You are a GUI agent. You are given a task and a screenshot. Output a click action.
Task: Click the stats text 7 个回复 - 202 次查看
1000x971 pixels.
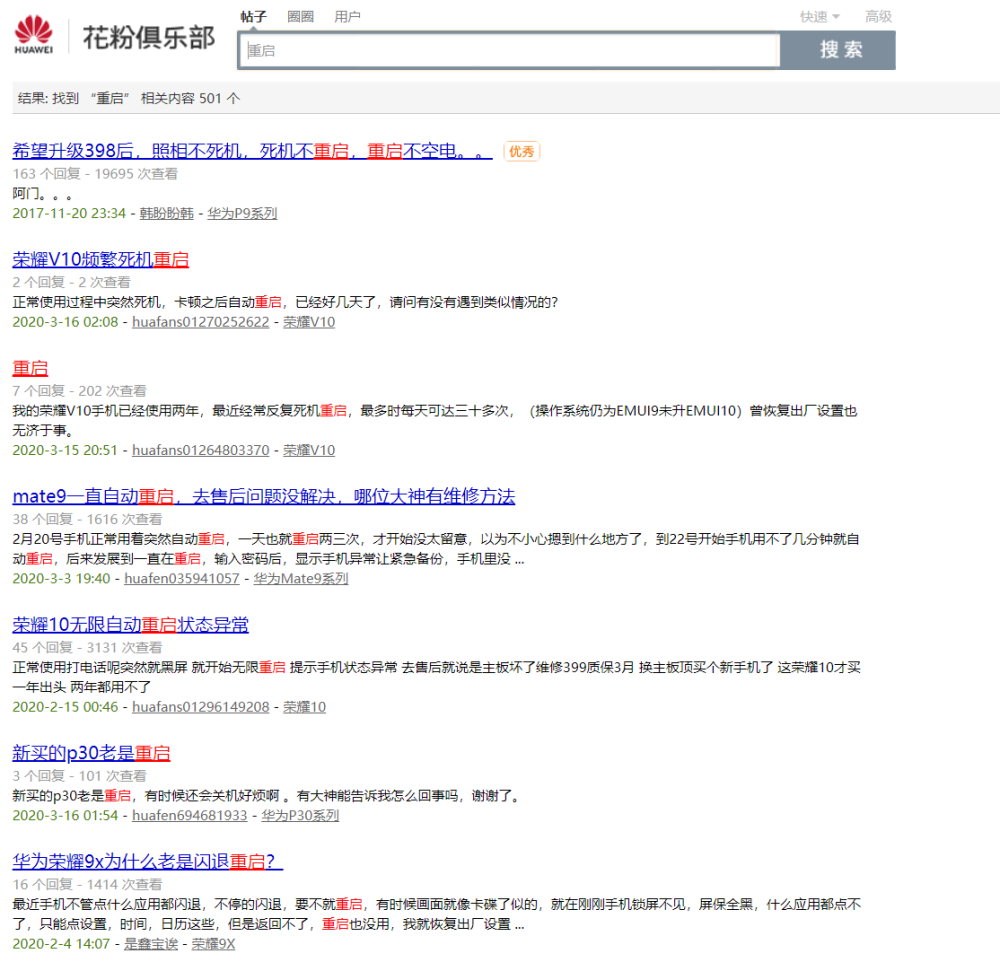click(x=79, y=391)
